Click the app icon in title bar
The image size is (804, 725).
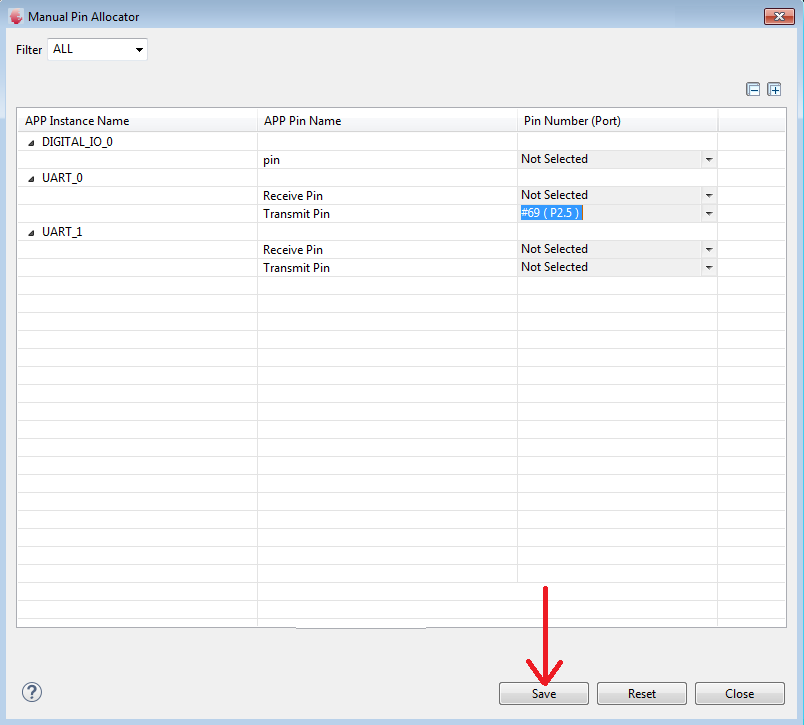pos(16,16)
